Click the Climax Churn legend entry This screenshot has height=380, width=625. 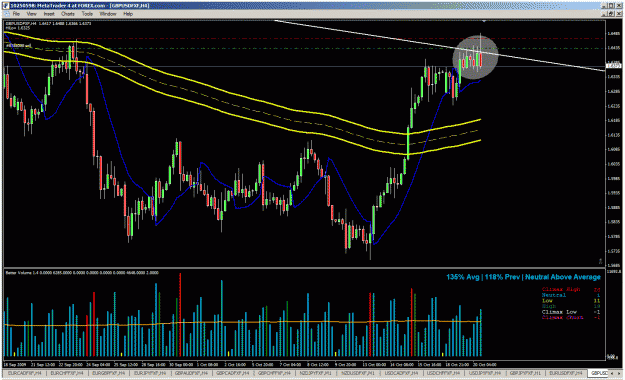[x=562, y=317]
